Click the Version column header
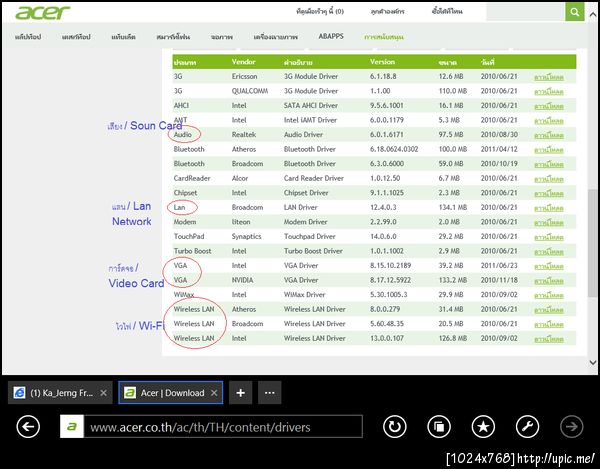 [x=382, y=62]
